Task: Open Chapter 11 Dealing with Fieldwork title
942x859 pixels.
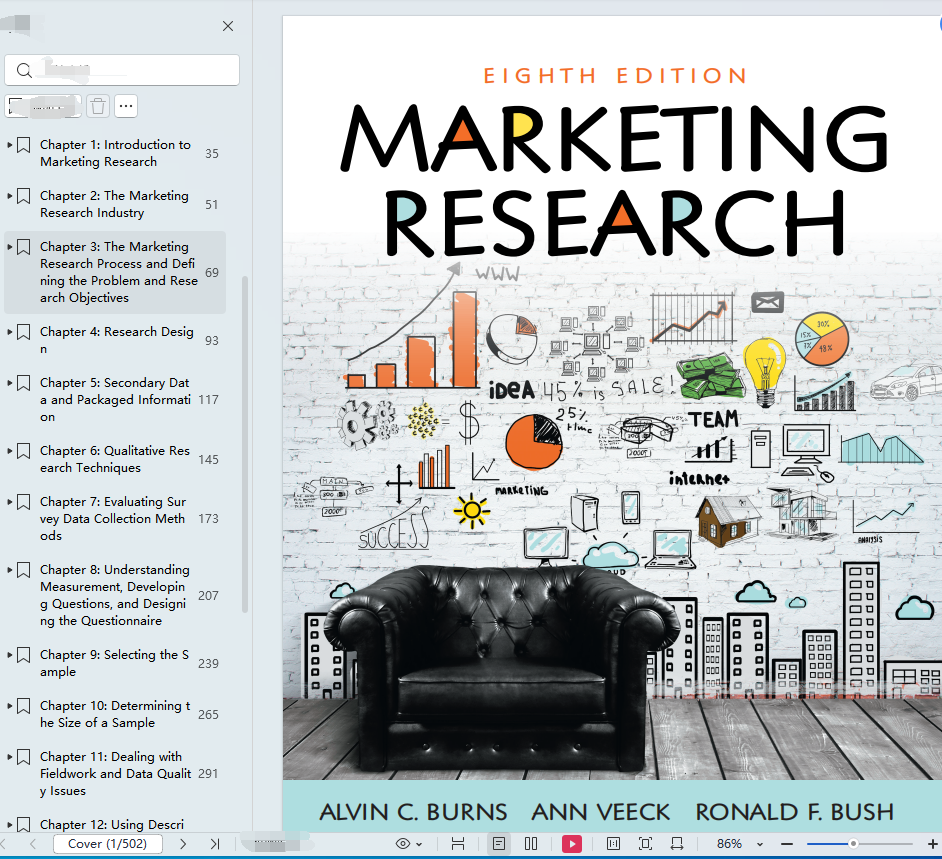Action: (115, 774)
